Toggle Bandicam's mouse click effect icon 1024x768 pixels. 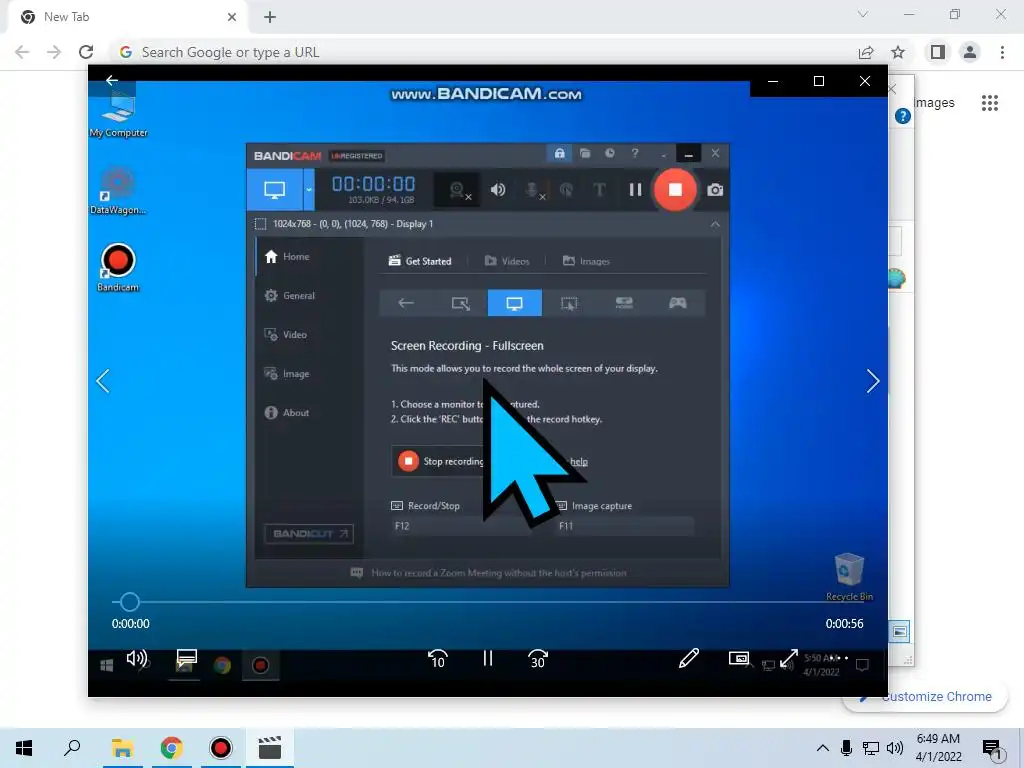[566, 190]
